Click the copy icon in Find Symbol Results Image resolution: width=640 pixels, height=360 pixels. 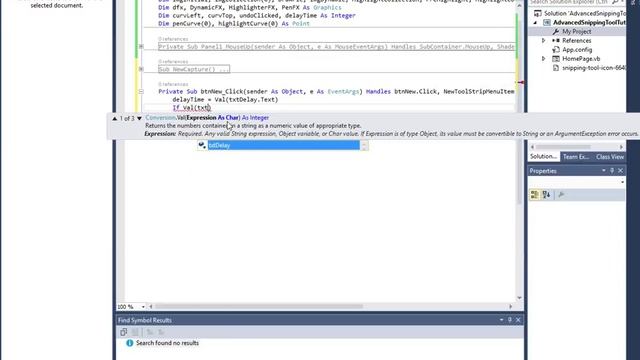[123, 332]
